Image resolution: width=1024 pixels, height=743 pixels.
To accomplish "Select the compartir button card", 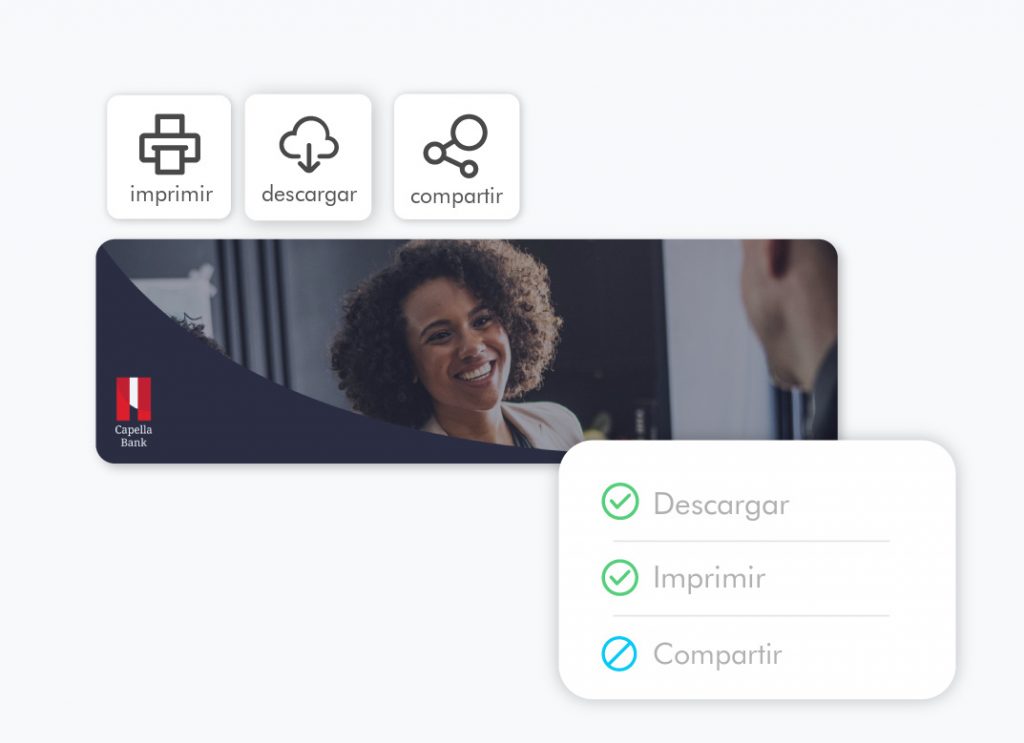I will [x=456, y=157].
